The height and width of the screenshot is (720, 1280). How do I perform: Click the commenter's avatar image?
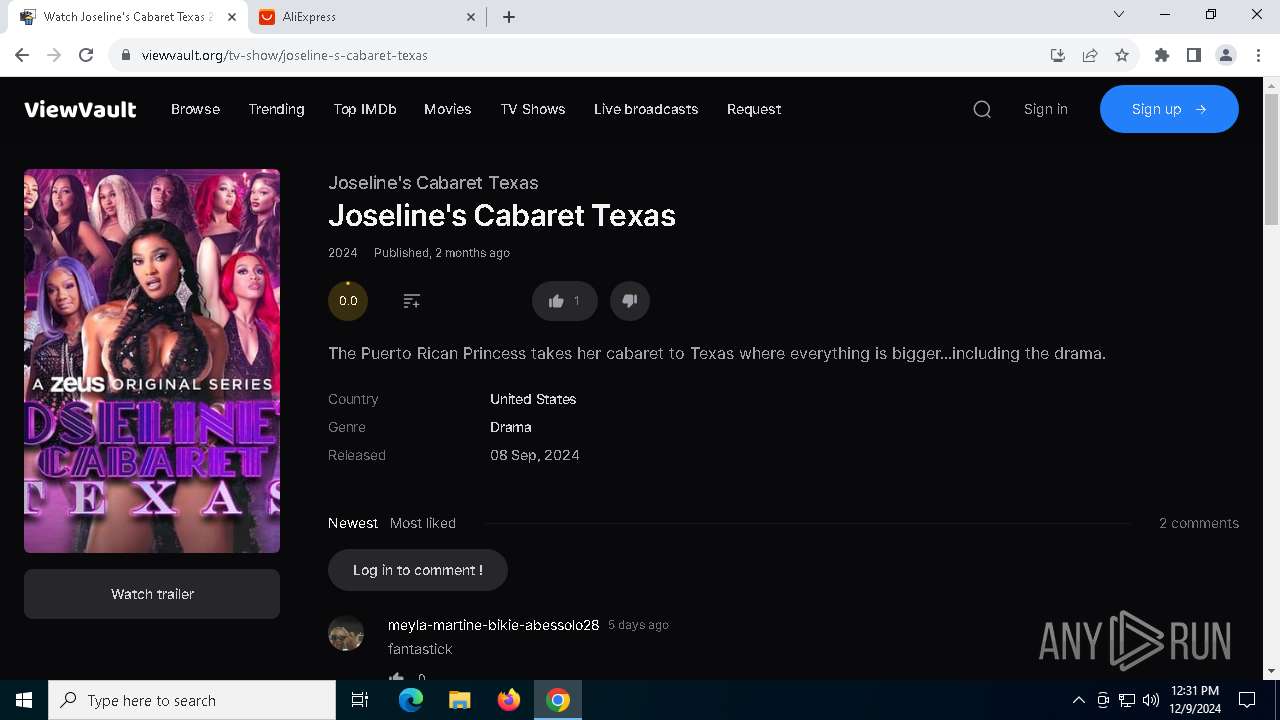[346, 633]
